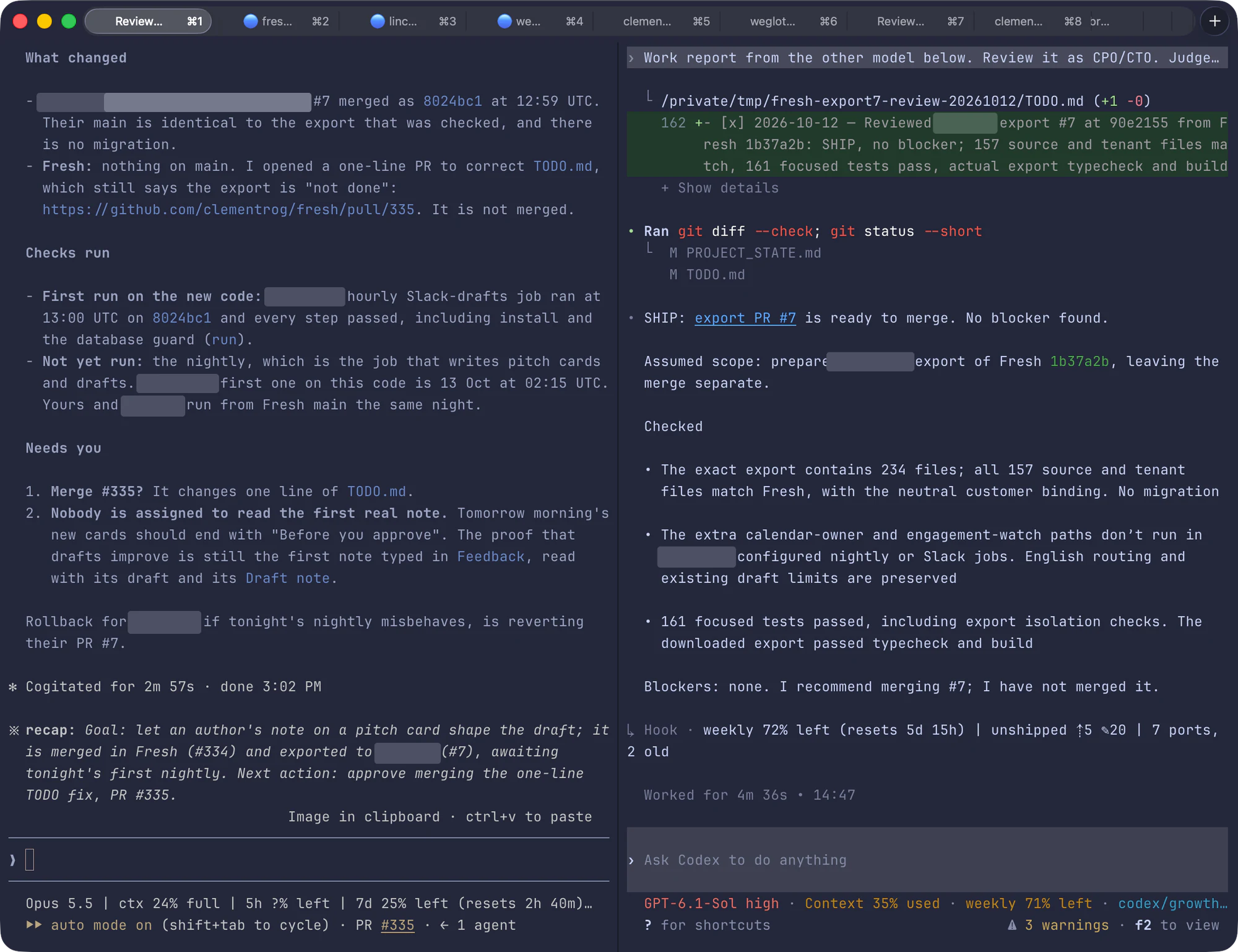The width and height of the screenshot is (1238, 952).
Task: Click the blue dot icon on 'linc...' tab
Action: coord(378,21)
